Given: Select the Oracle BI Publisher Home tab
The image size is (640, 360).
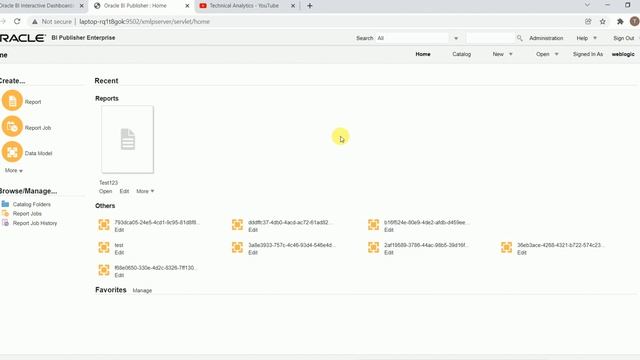Looking at the screenshot, I should pyautogui.click(x=136, y=6).
